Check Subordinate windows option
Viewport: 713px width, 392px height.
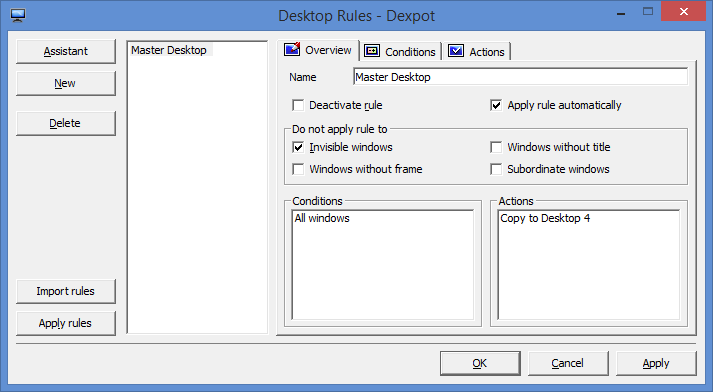(496, 169)
